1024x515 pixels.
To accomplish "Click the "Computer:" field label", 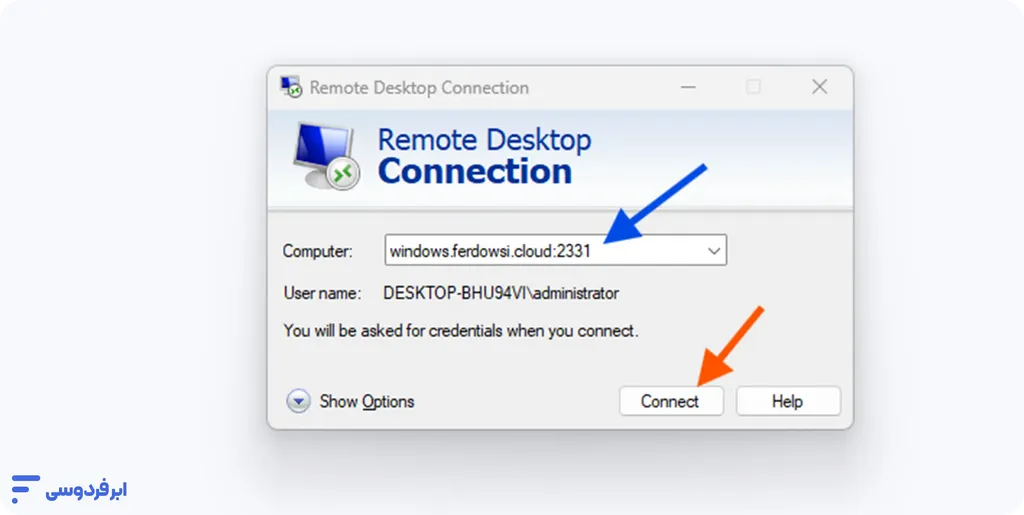I will point(317,251).
